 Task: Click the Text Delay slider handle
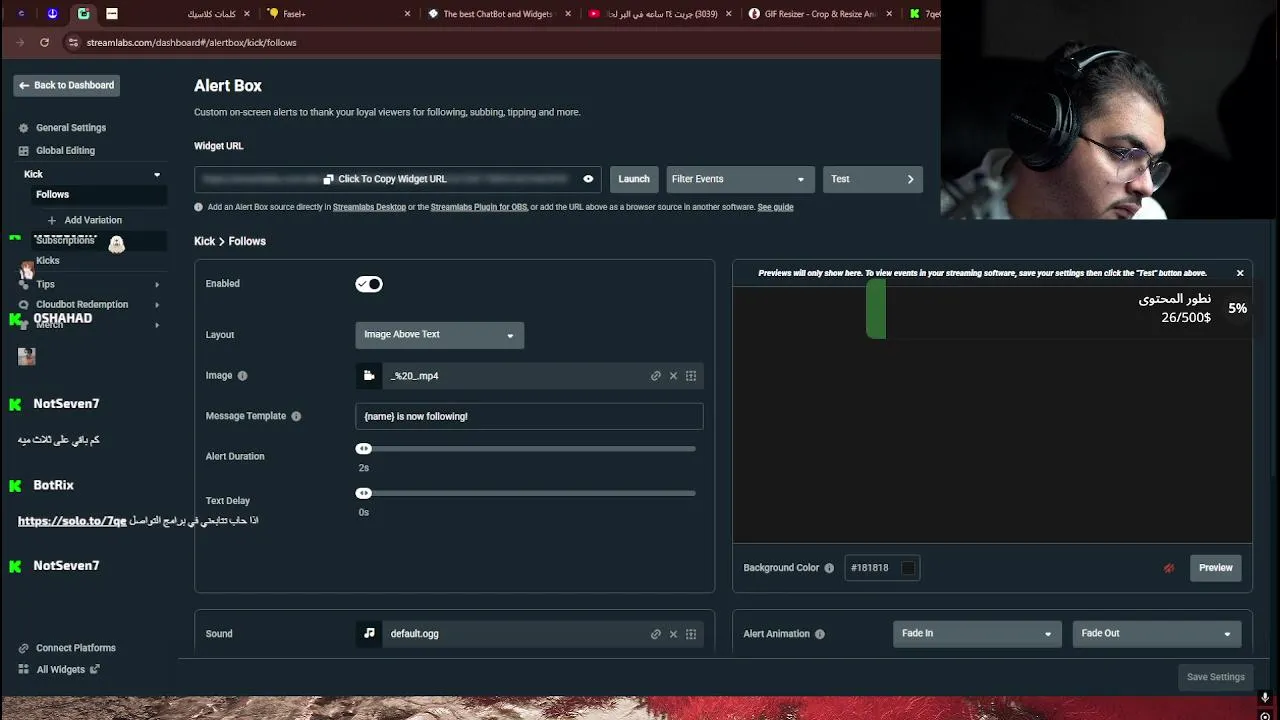coord(363,493)
